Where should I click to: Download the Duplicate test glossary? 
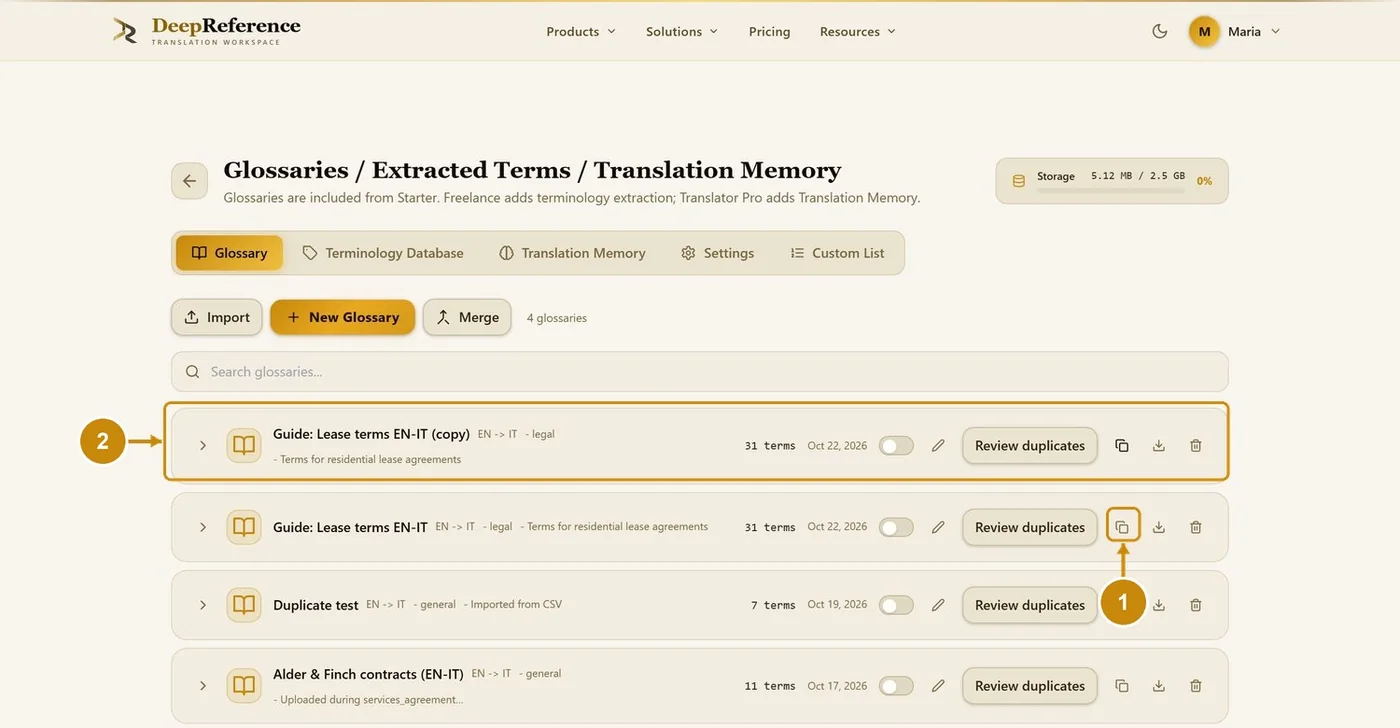1158,605
